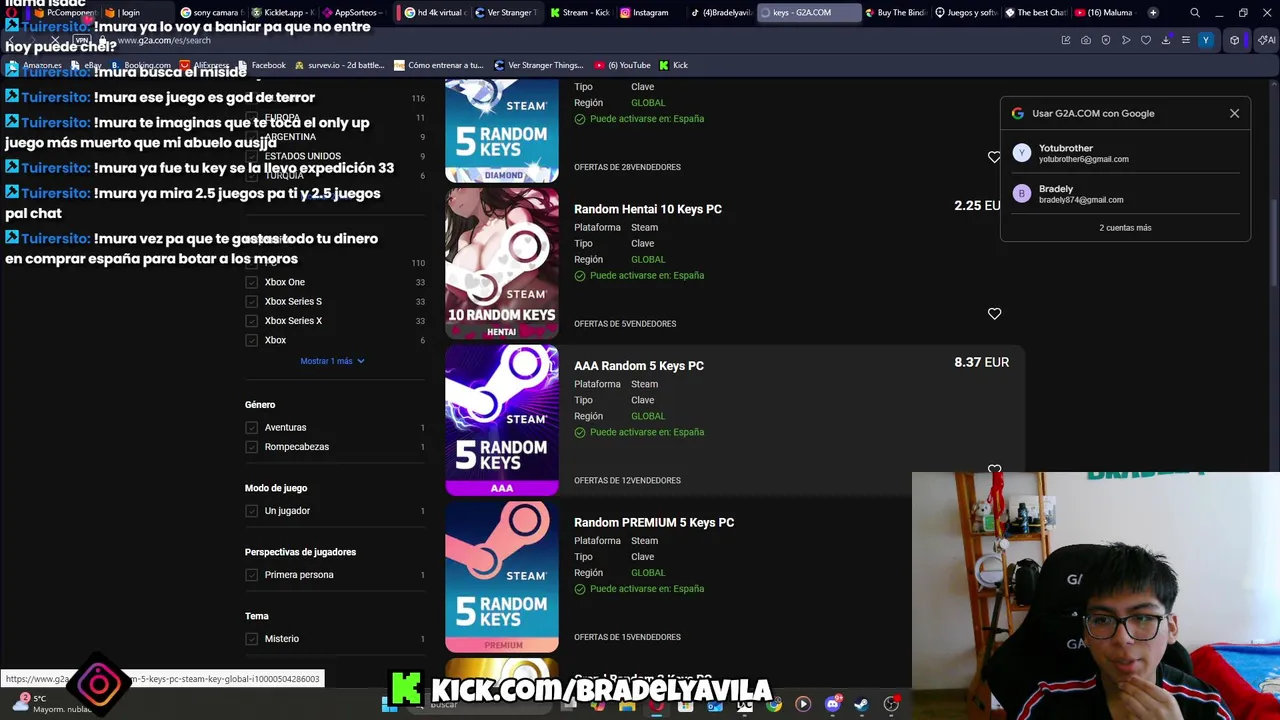Screen dimensions: 1280x720
Task: Open Chrome from the taskbar
Action: [x=774, y=705]
